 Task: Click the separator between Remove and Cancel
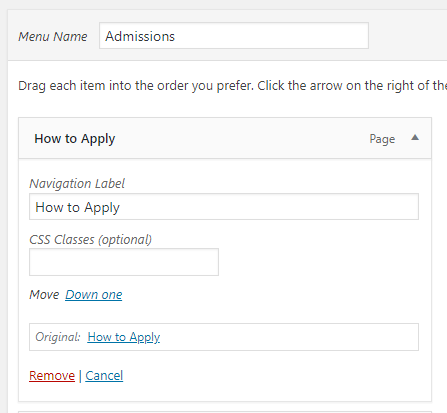pos(80,376)
